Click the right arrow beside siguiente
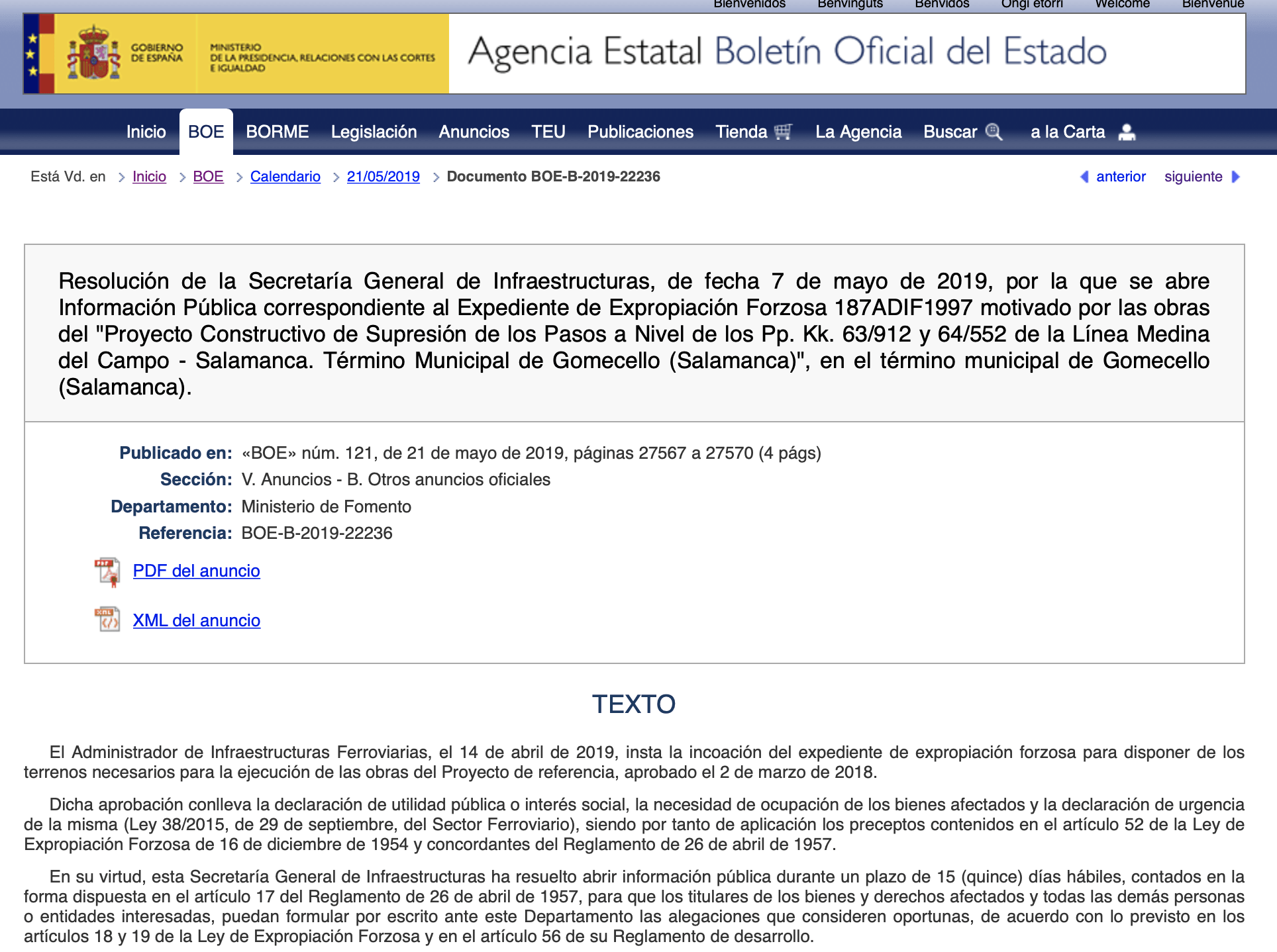 point(1235,177)
